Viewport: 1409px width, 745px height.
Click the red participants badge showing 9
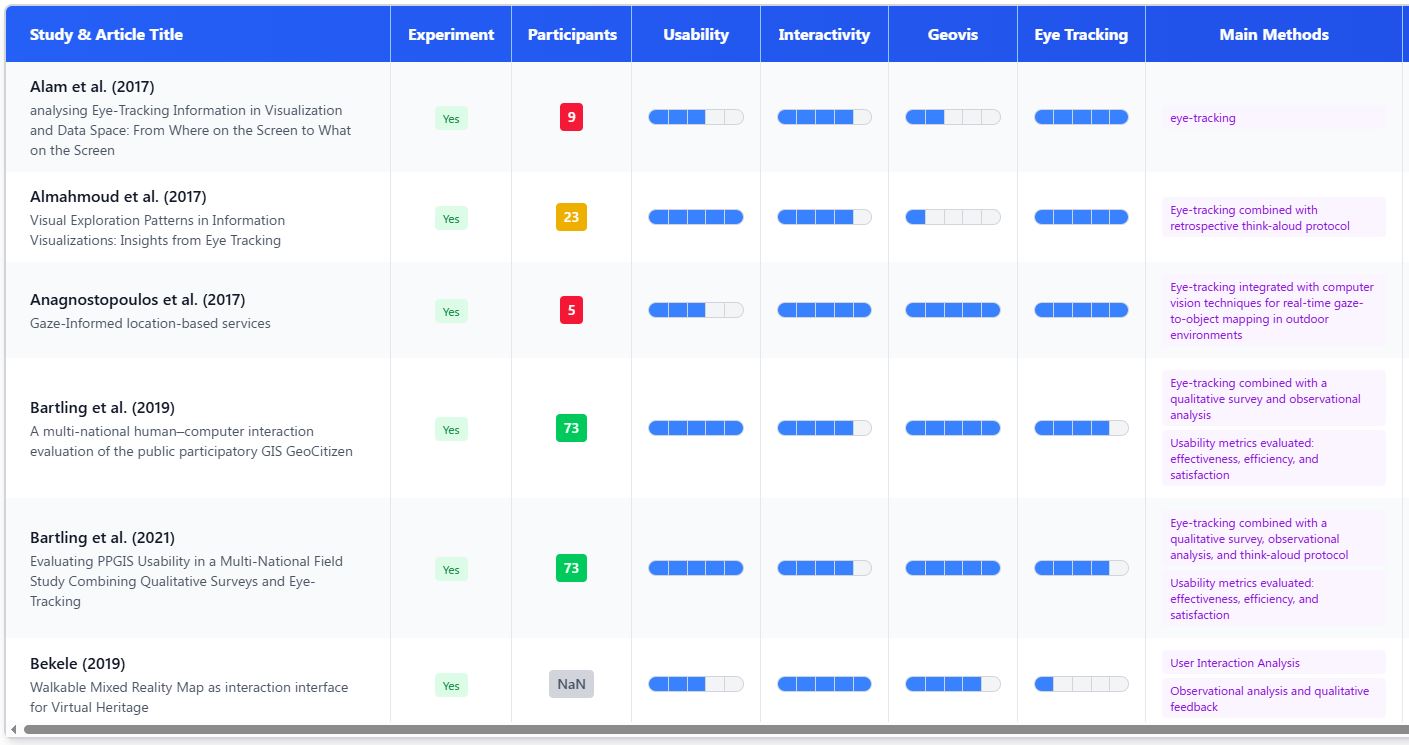(571, 117)
